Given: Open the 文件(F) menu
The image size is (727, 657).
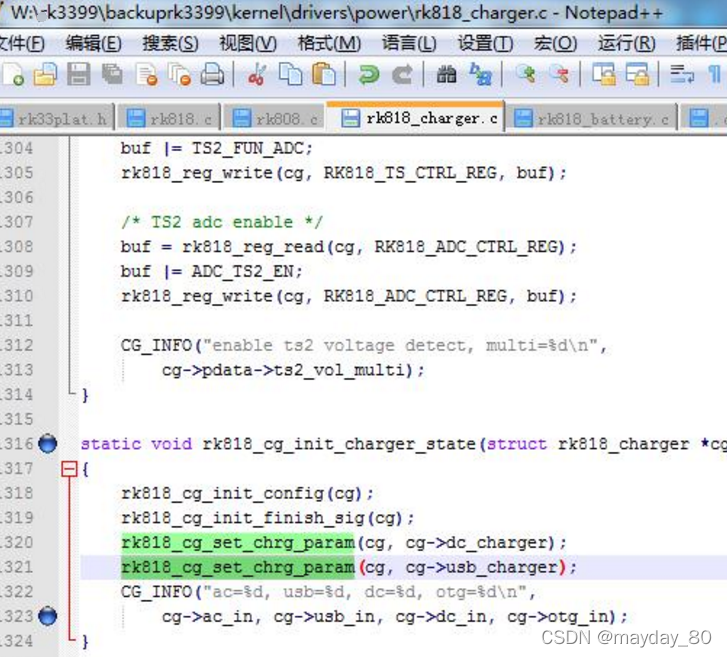Looking at the screenshot, I should [21, 44].
